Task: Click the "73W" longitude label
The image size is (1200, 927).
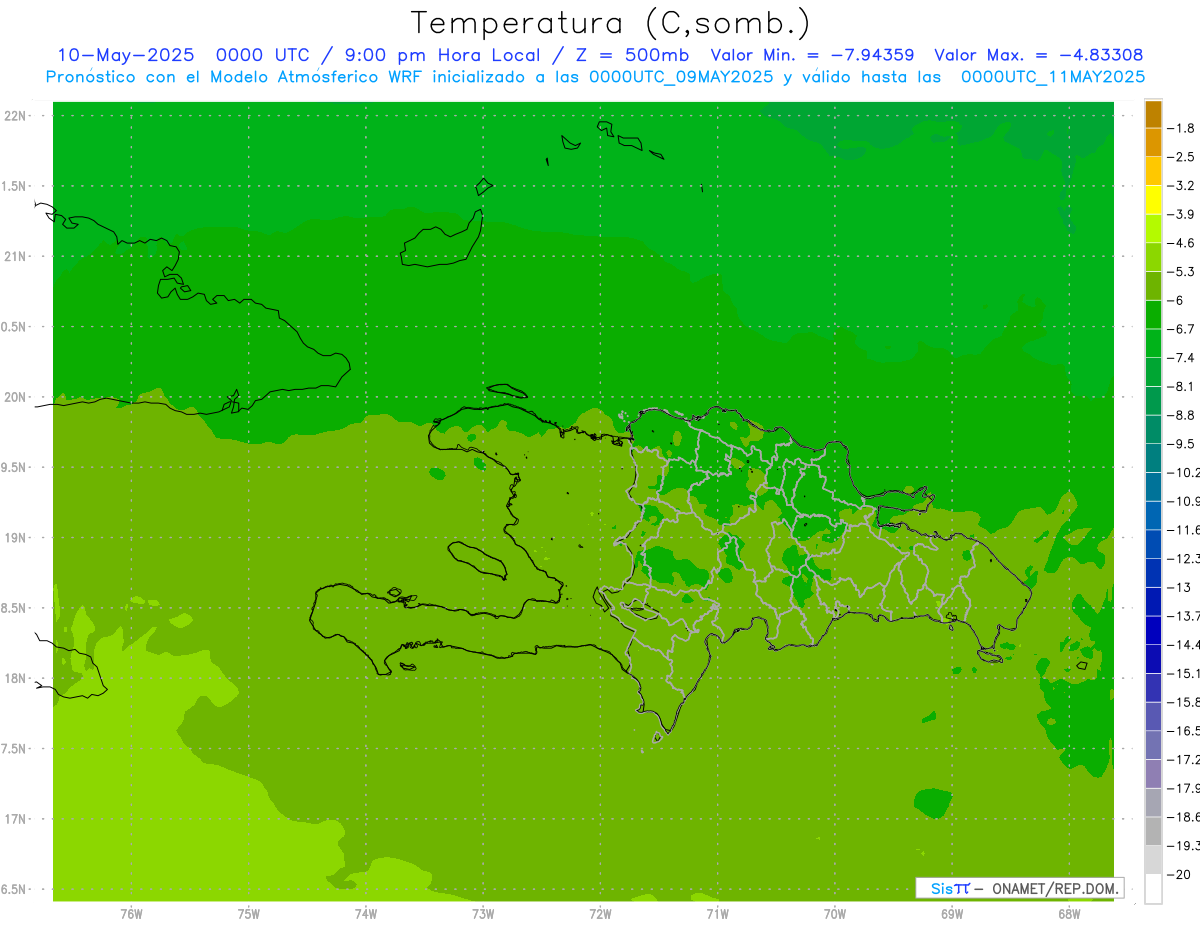Action: click(x=483, y=914)
